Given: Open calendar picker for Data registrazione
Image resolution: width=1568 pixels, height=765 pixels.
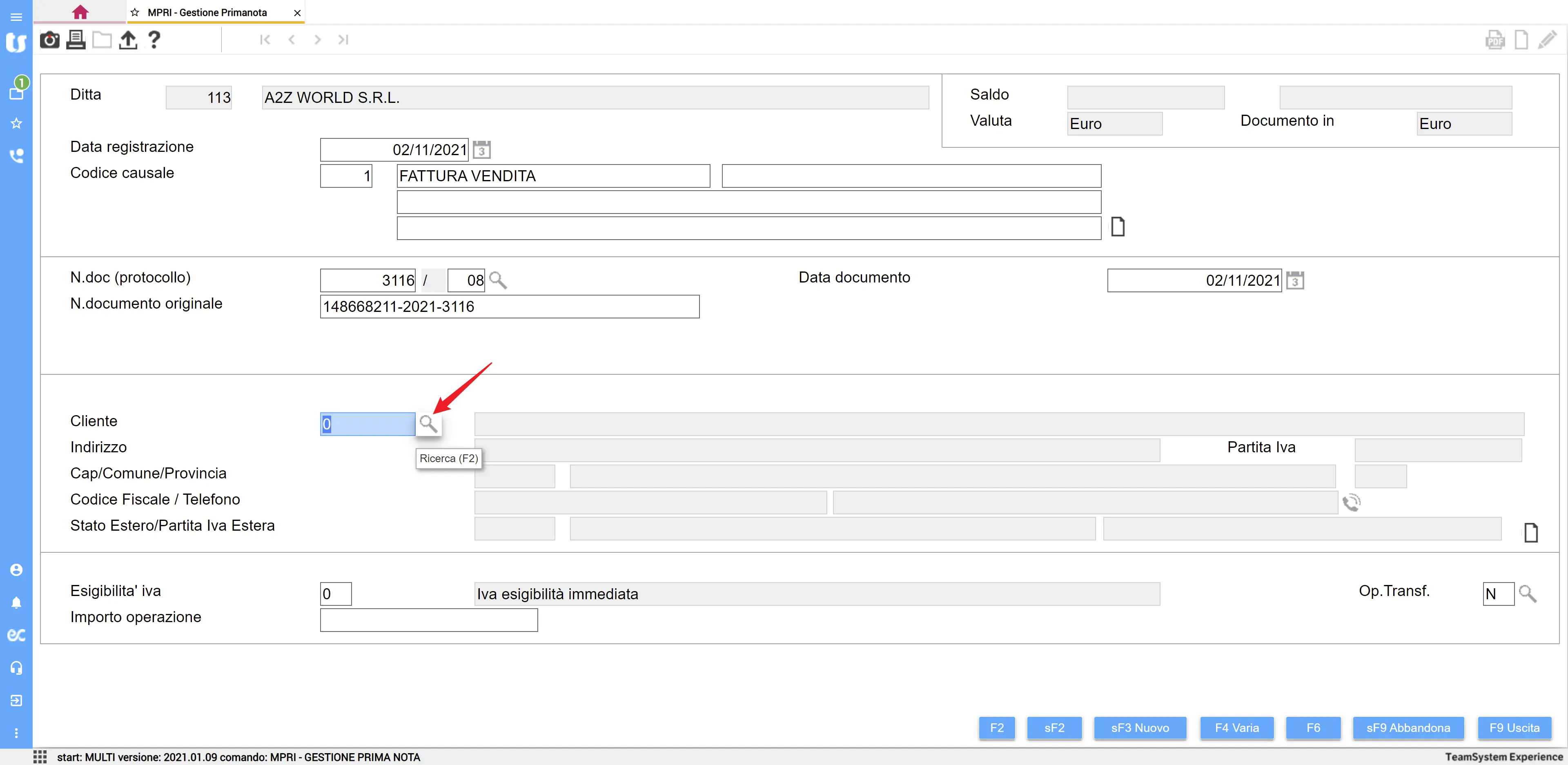Looking at the screenshot, I should [x=481, y=150].
